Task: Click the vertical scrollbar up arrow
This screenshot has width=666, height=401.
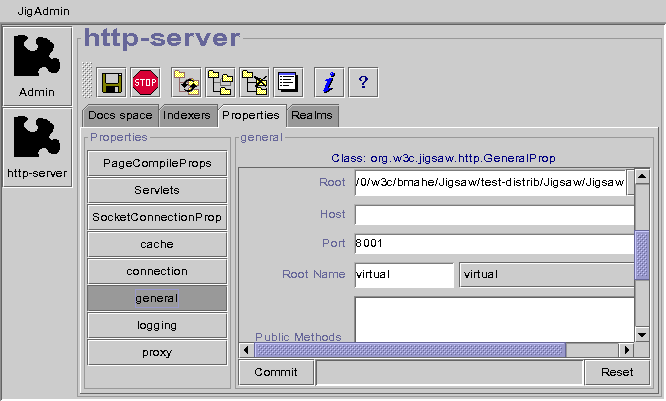Action: coord(642,176)
